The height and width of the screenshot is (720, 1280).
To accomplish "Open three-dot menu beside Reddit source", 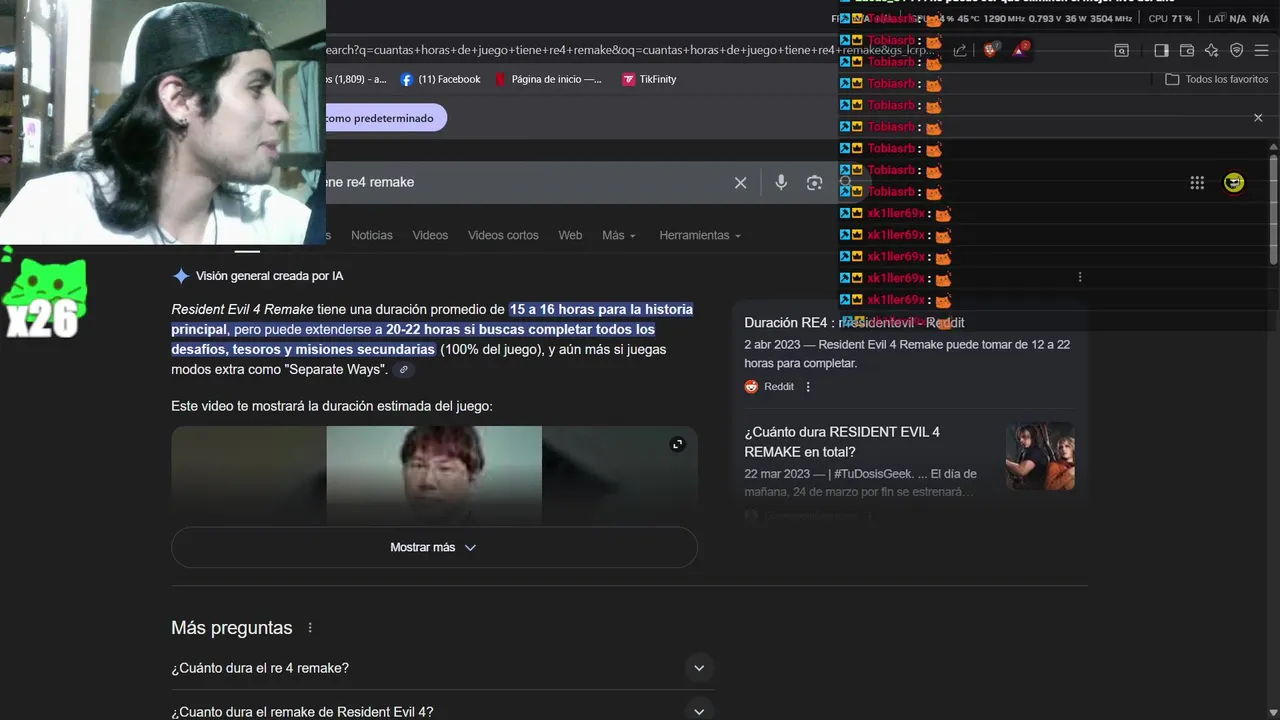I will coord(808,387).
